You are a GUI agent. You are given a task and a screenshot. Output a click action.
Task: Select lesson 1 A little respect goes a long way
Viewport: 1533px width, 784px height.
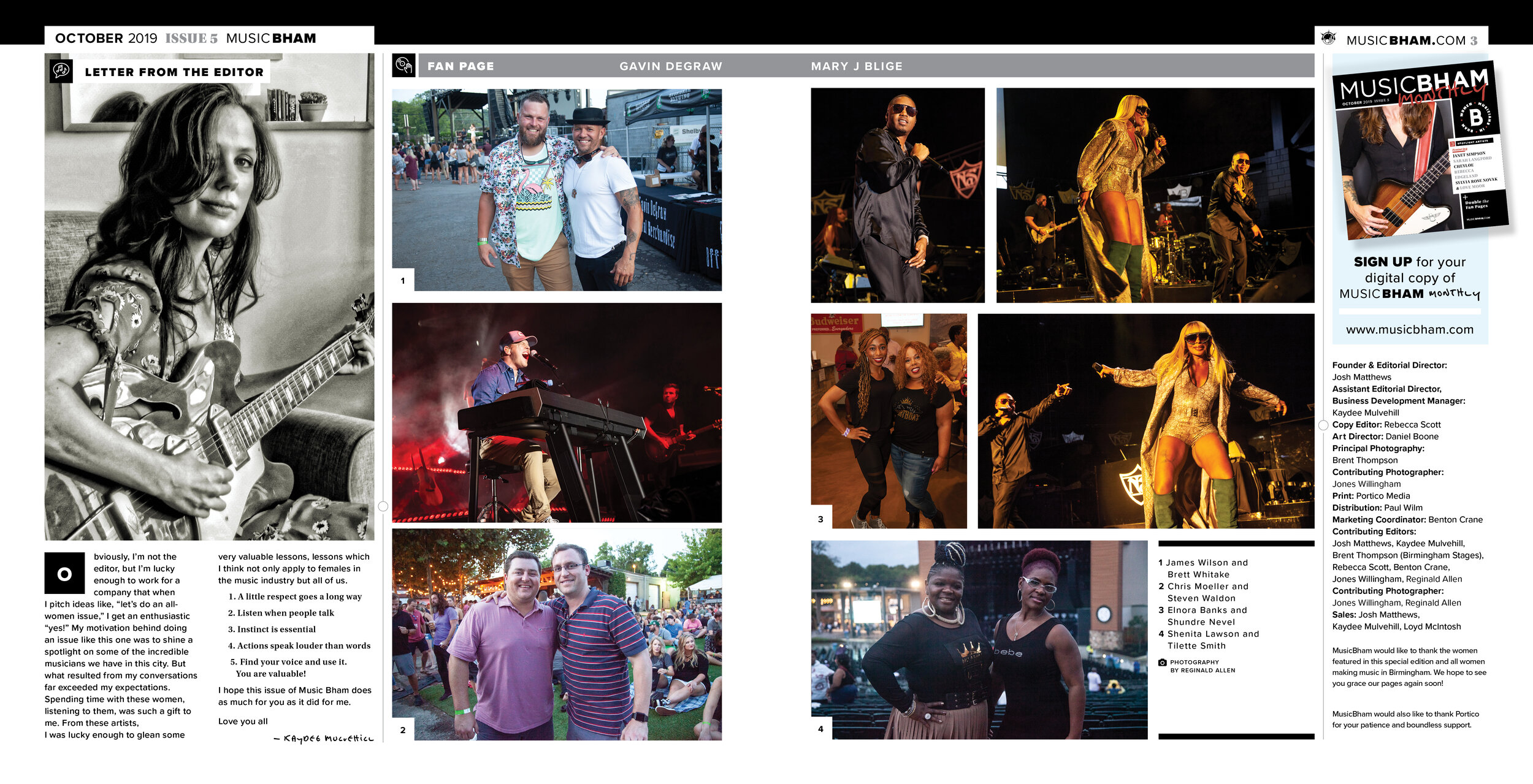click(x=295, y=596)
